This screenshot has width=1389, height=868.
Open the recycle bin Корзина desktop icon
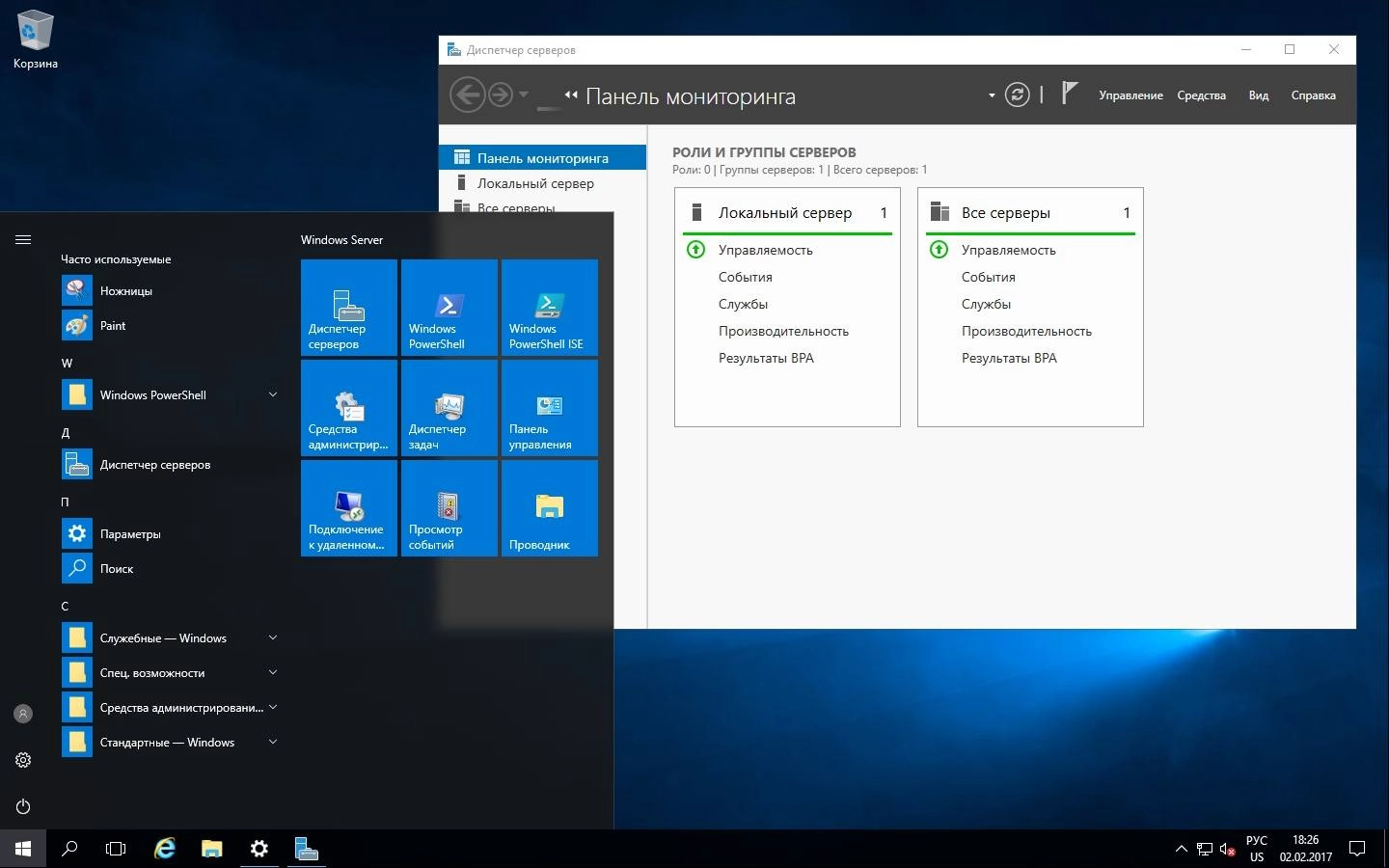36,40
